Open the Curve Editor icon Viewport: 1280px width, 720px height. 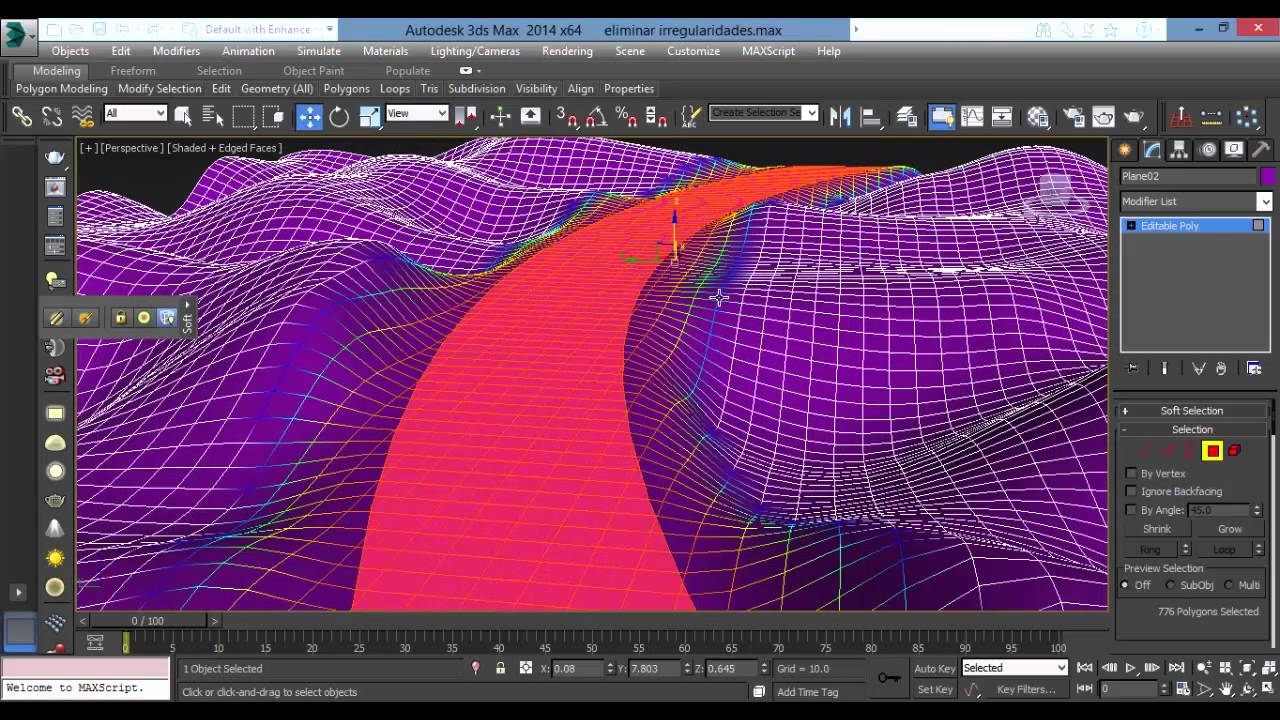point(972,117)
